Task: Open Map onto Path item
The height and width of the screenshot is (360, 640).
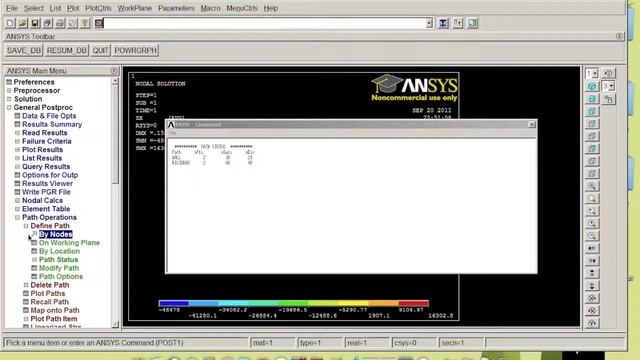Action: [55, 311]
